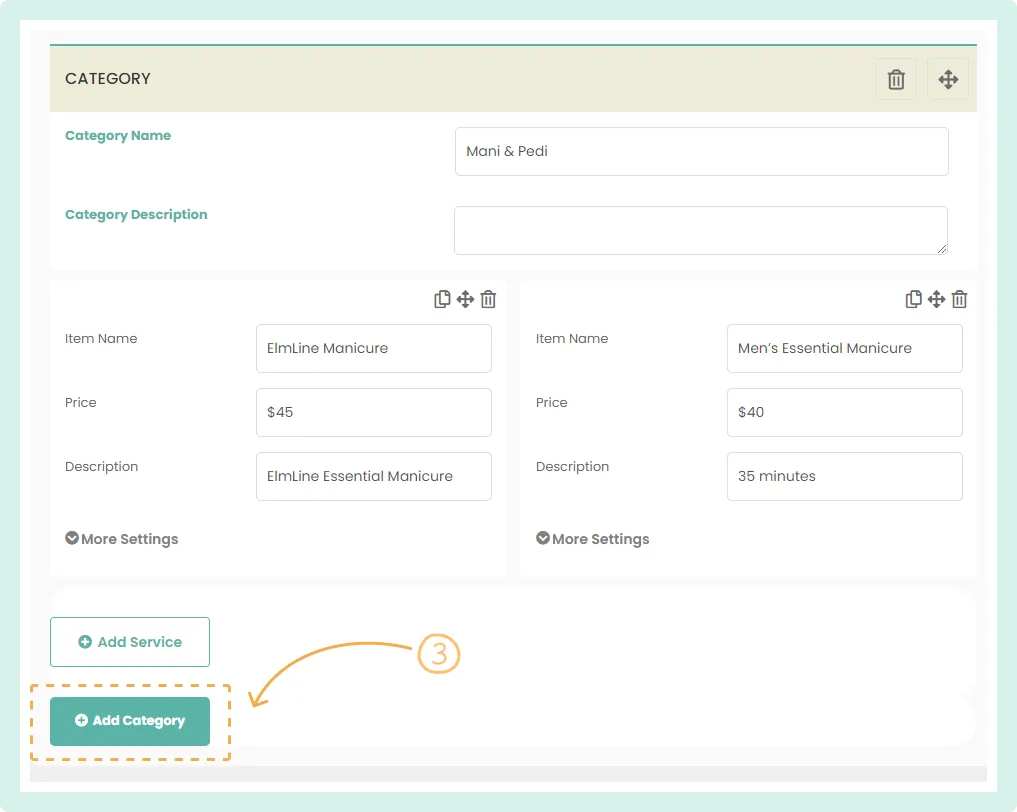Click move icon on ElmLine Manicure item
The width and height of the screenshot is (1017, 812).
[x=465, y=299]
